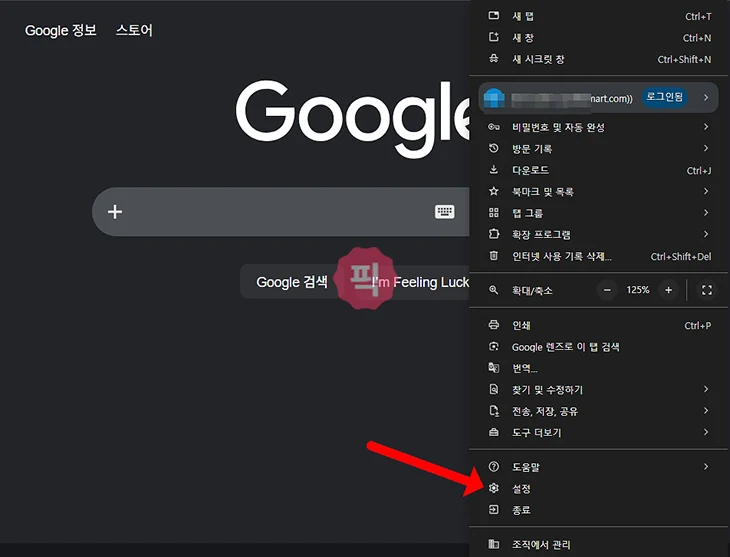The image size is (730, 557).
Task: Click the find and edit icon
Action: click(493, 389)
